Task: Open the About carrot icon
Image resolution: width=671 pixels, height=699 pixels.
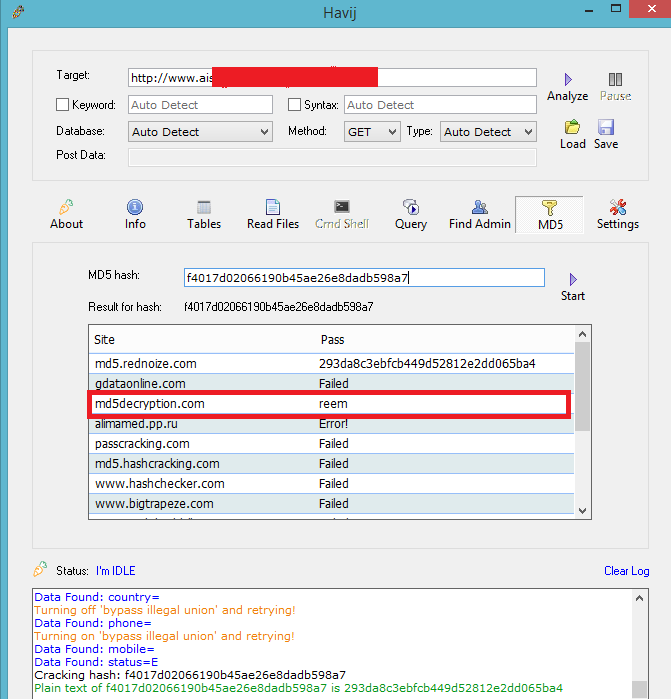Action: coord(66,207)
